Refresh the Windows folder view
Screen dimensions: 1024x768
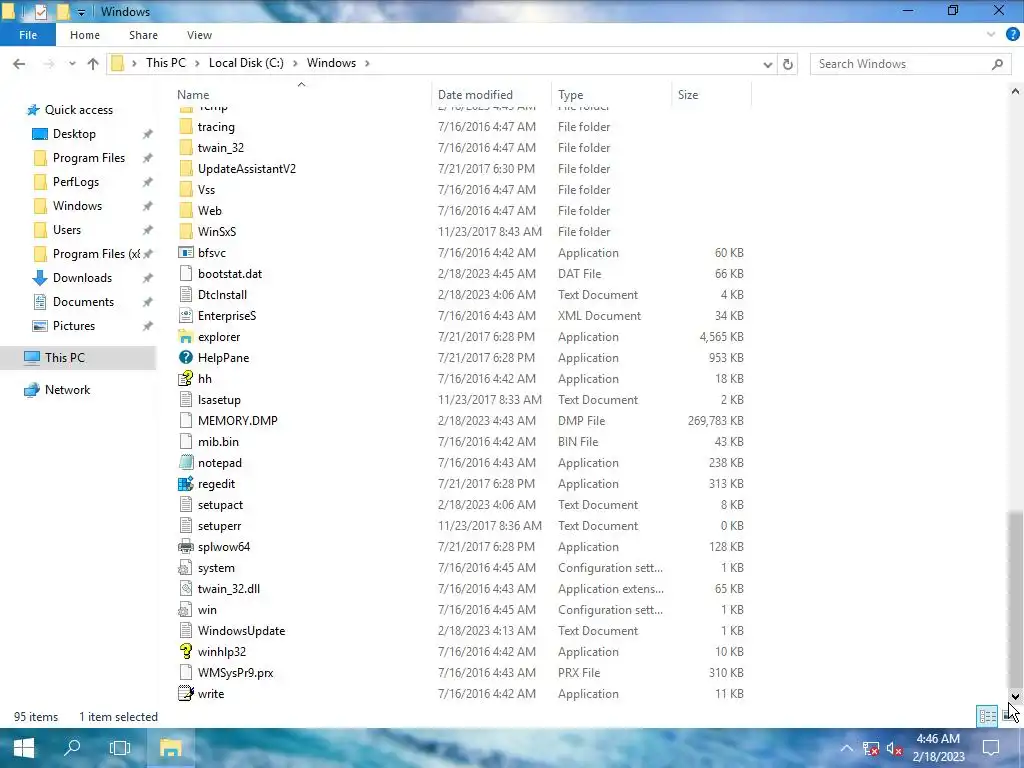(788, 64)
